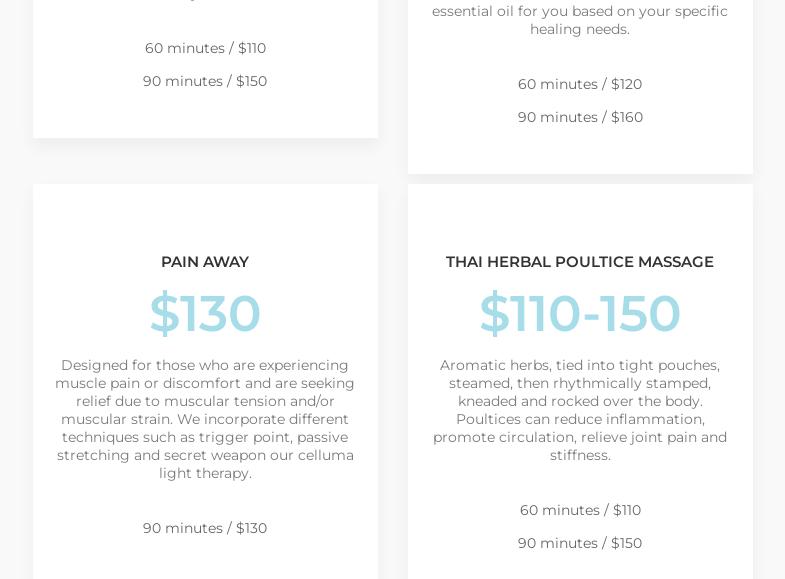
Task: Select the large $110-150 price
Action: point(580,313)
